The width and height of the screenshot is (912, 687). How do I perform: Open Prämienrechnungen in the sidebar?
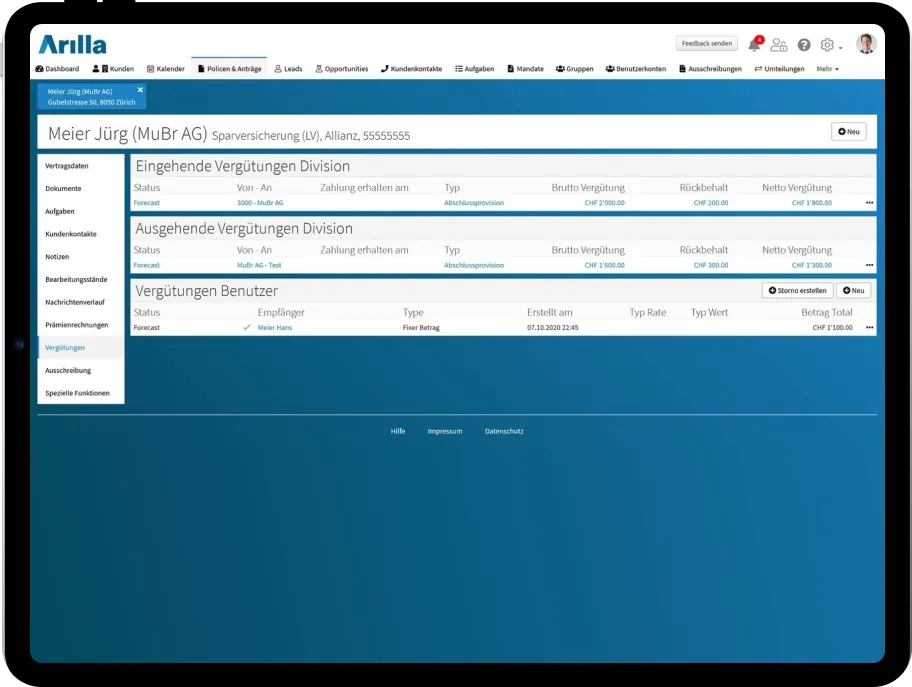coord(77,325)
